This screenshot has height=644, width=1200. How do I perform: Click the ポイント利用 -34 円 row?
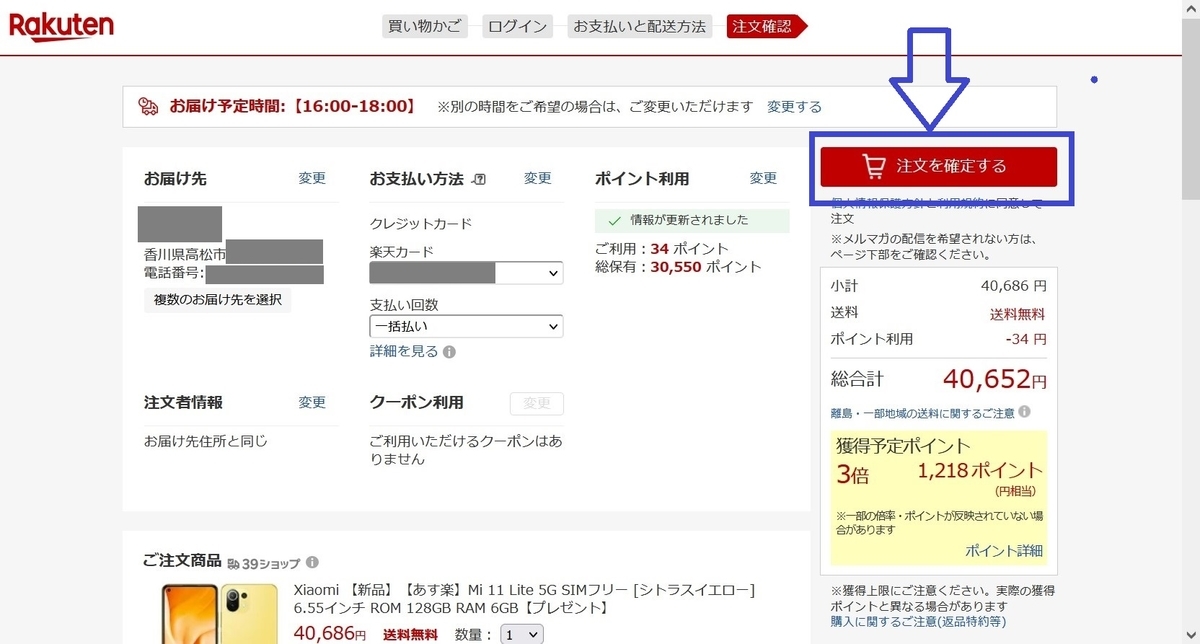(938, 339)
